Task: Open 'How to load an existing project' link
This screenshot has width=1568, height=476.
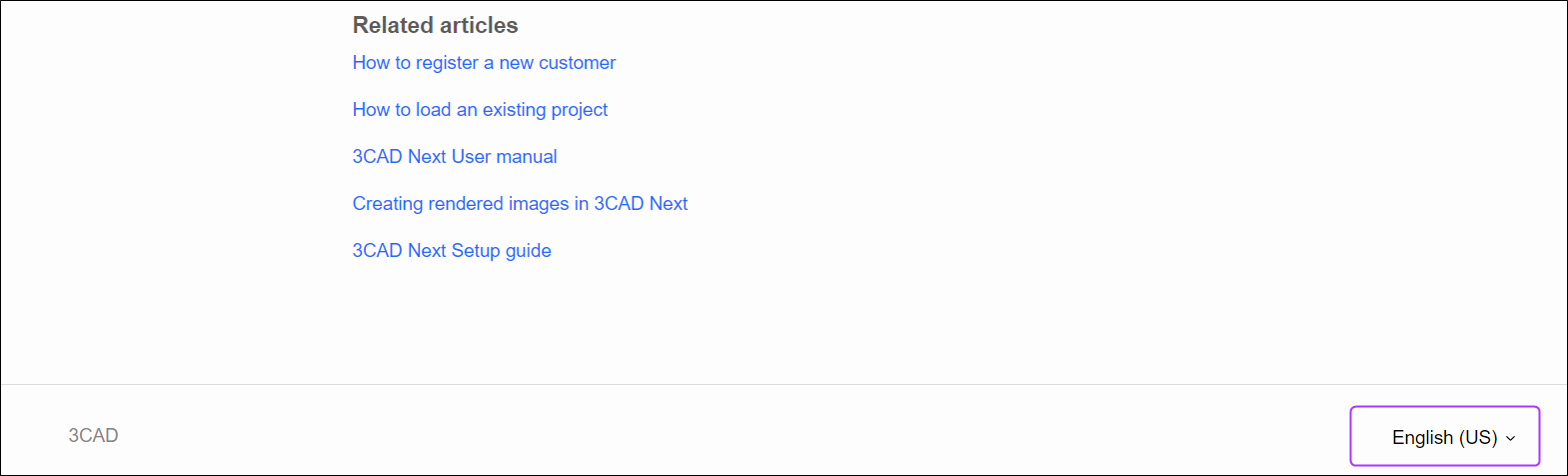Action: coord(480,110)
